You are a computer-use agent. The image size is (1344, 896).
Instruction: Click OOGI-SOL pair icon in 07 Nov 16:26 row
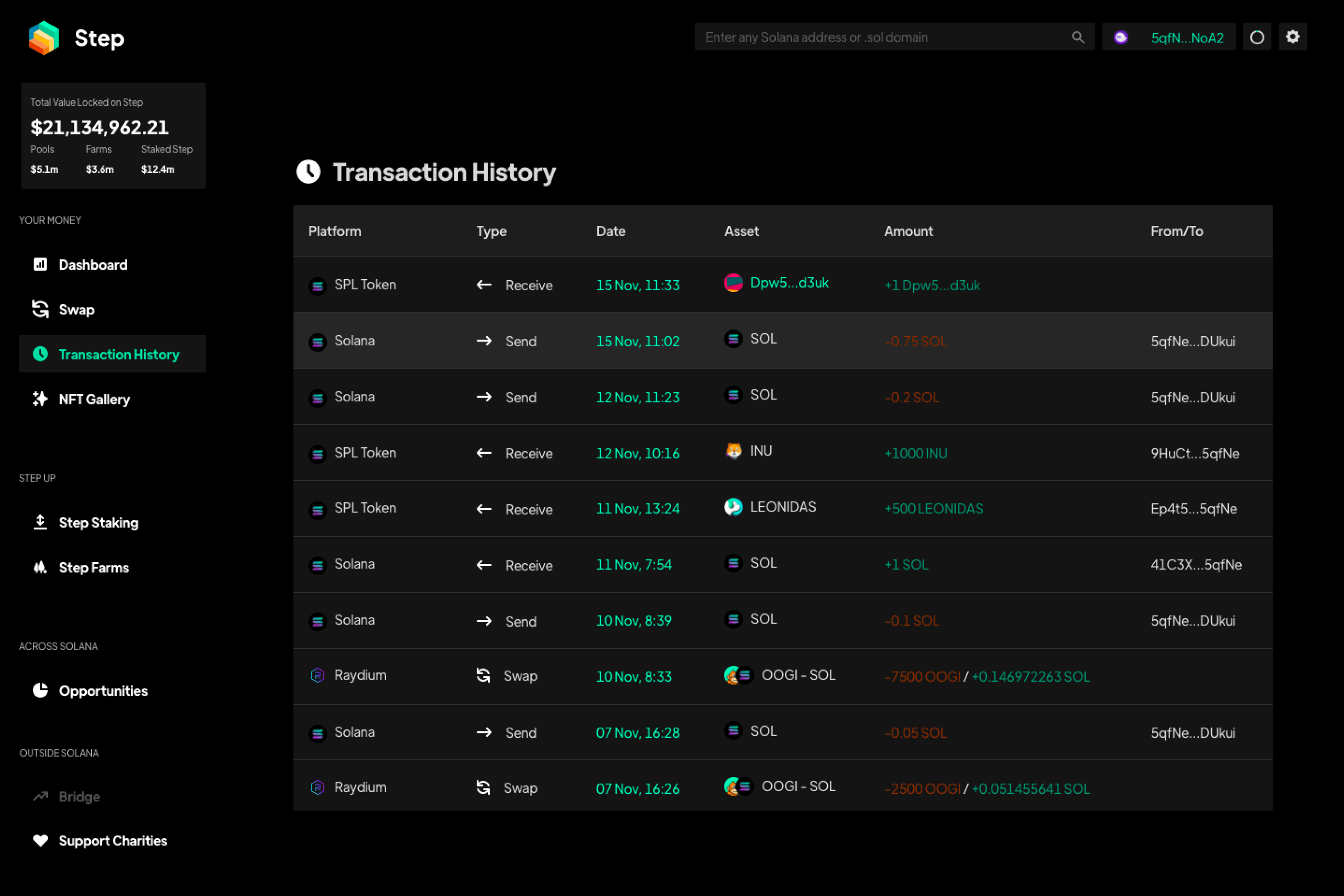click(739, 787)
